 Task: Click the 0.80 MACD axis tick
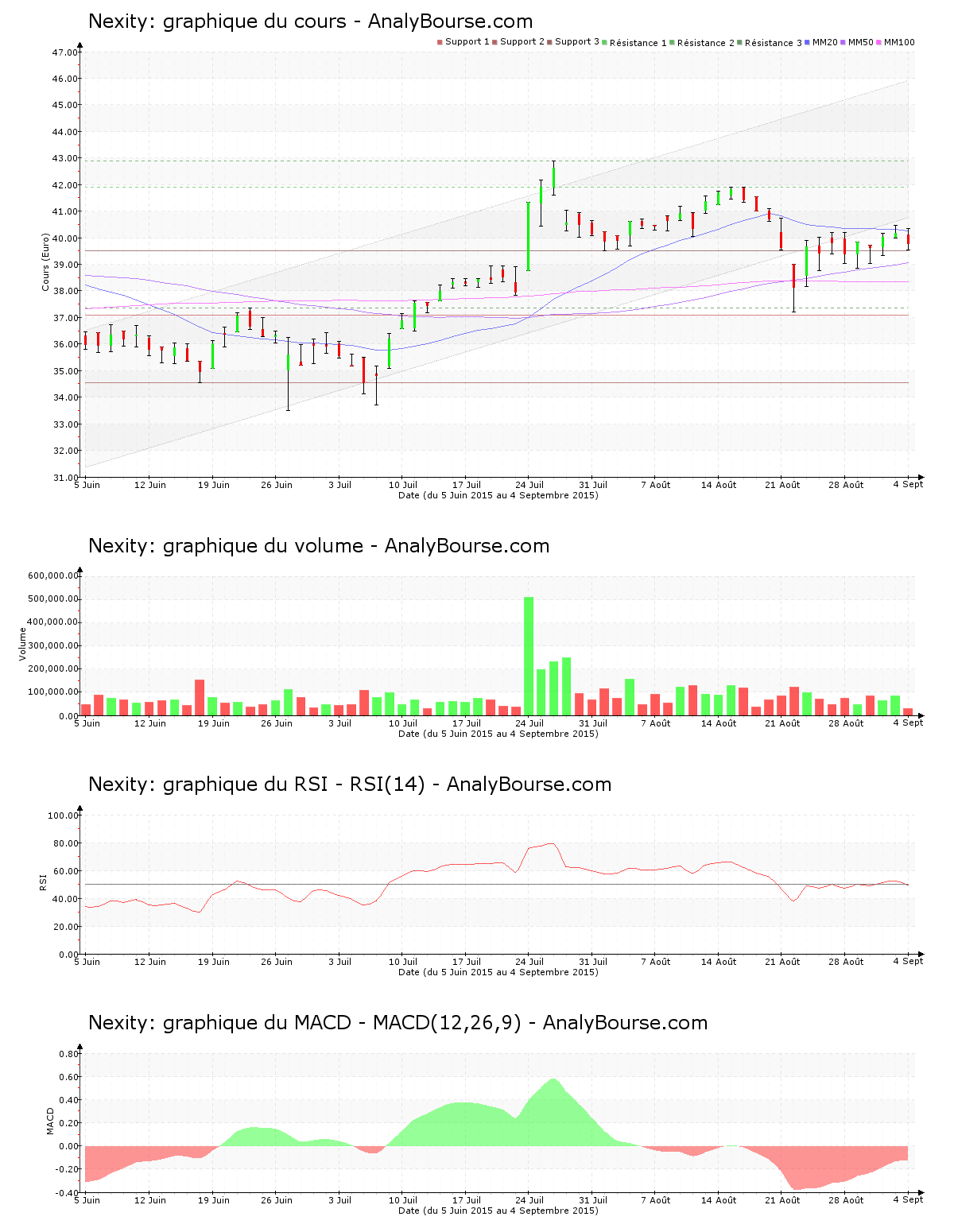(x=69, y=1054)
